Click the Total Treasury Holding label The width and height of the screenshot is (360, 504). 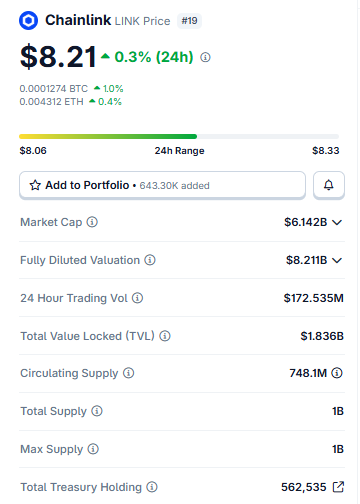pos(81,487)
